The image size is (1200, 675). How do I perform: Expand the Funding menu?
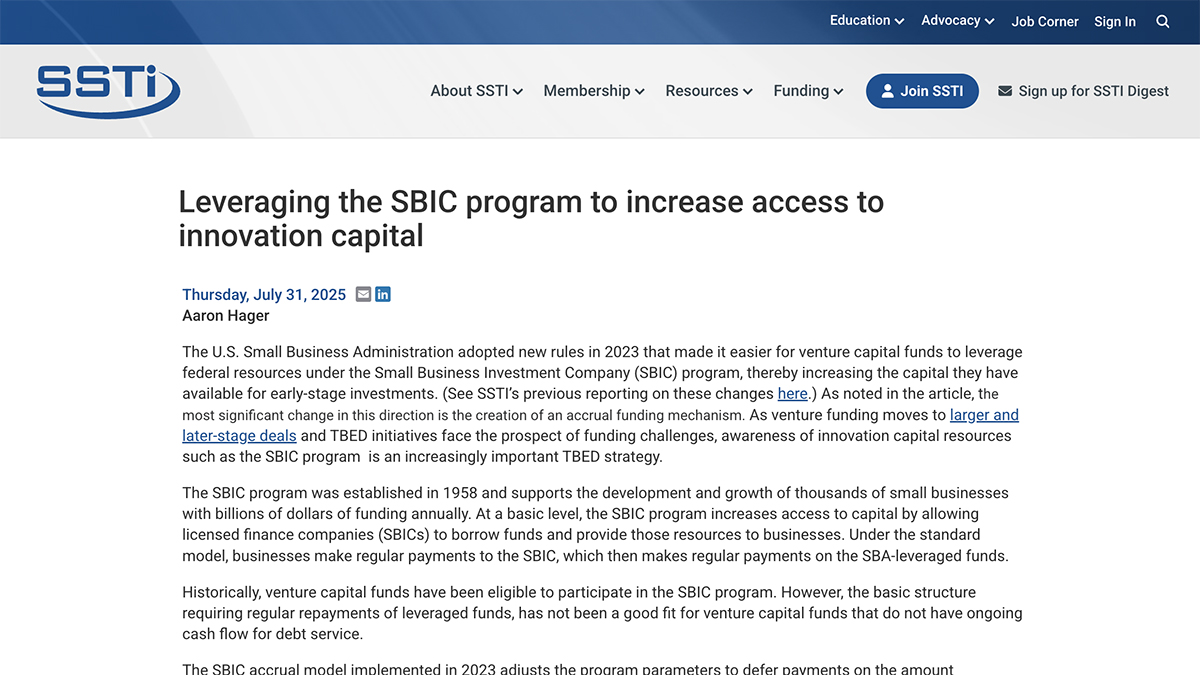pos(808,91)
